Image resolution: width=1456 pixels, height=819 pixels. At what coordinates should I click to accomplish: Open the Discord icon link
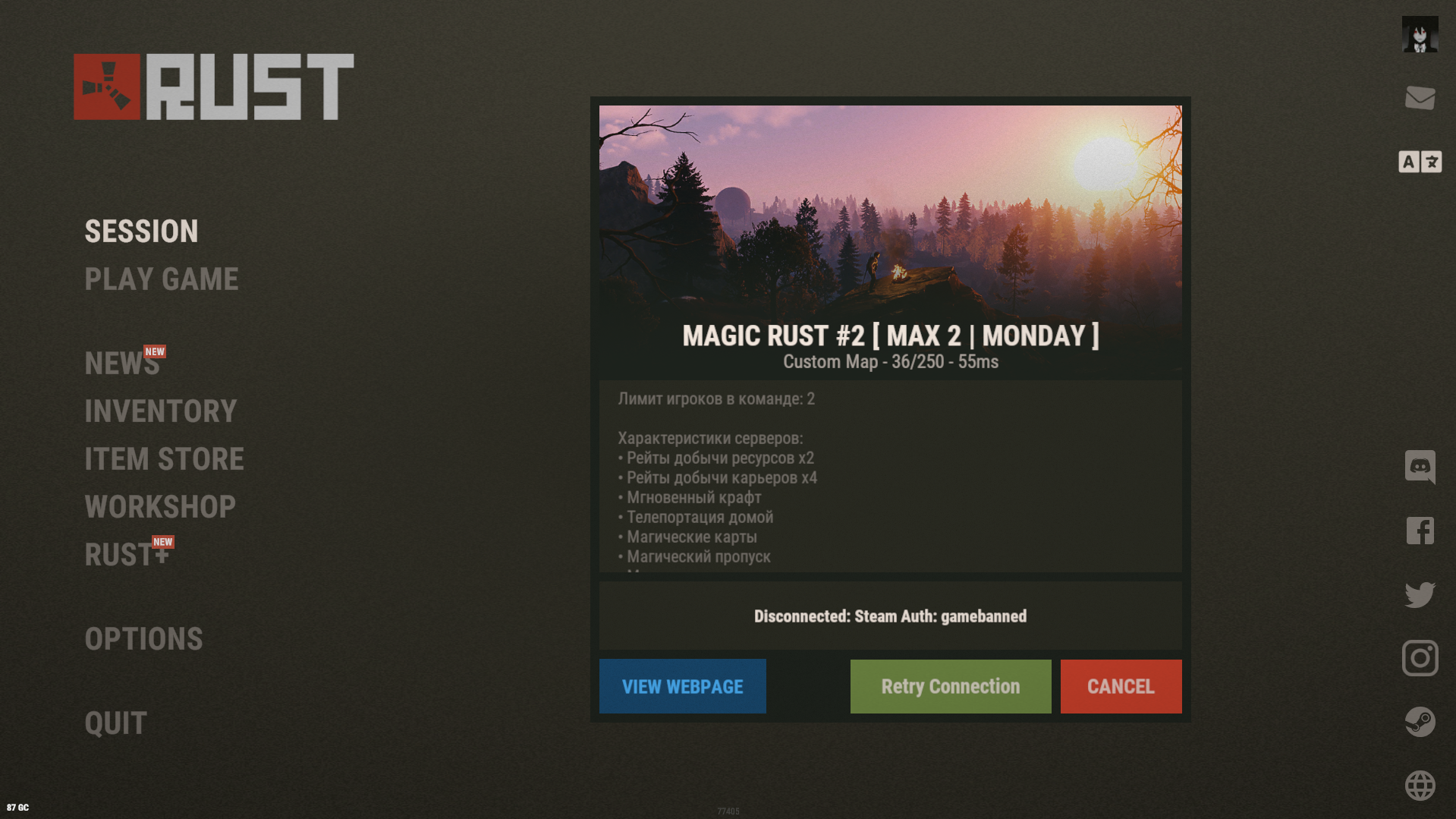click(x=1420, y=467)
